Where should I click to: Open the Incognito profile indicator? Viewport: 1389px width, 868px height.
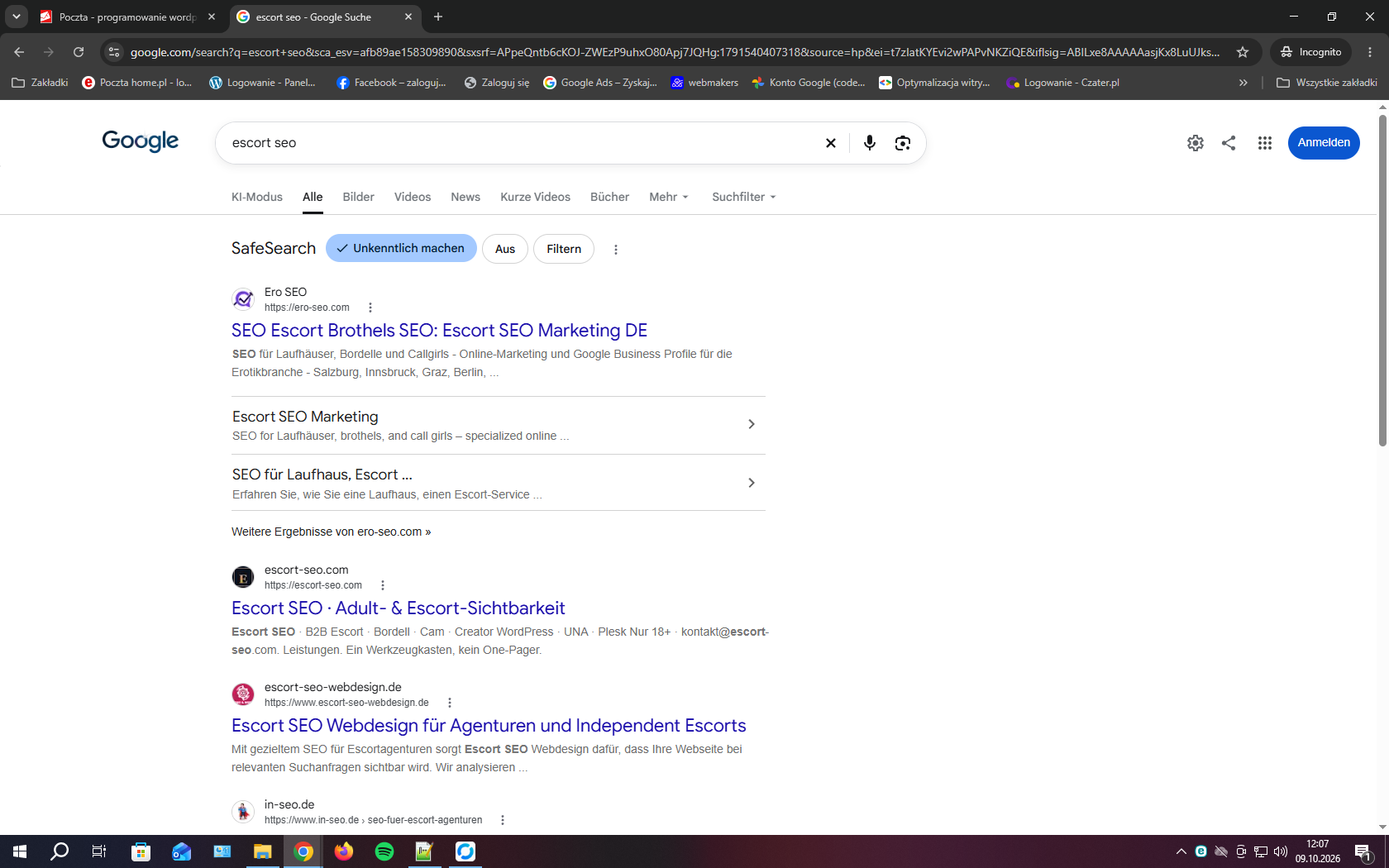(x=1310, y=52)
